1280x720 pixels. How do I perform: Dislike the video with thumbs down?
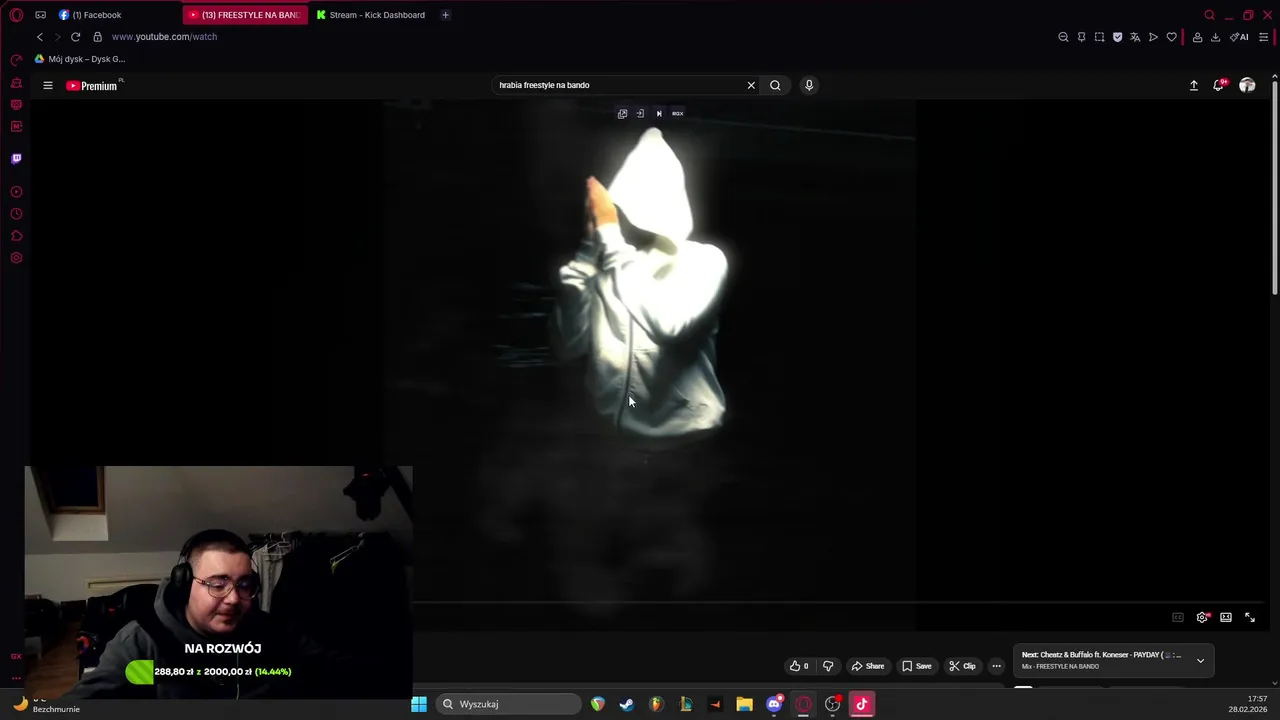point(828,666)
